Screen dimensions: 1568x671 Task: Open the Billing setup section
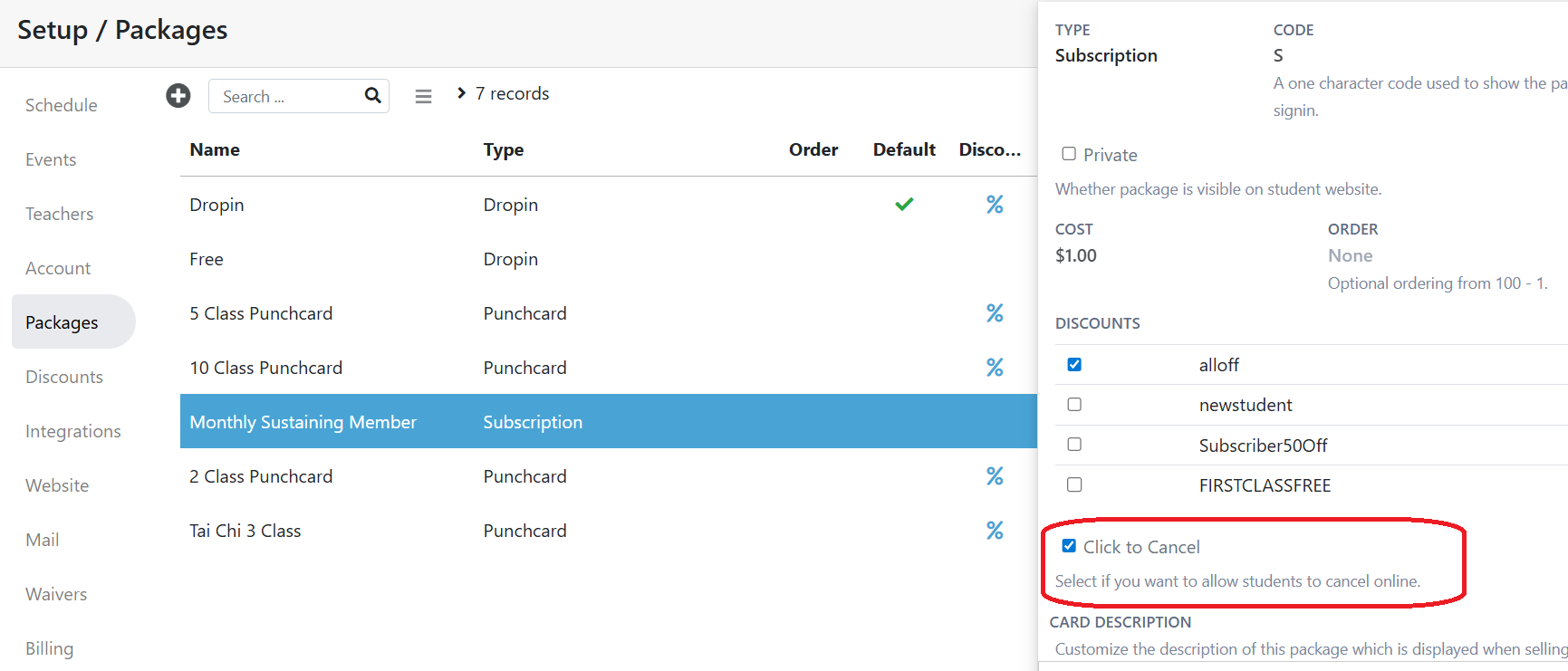[49, 648]
